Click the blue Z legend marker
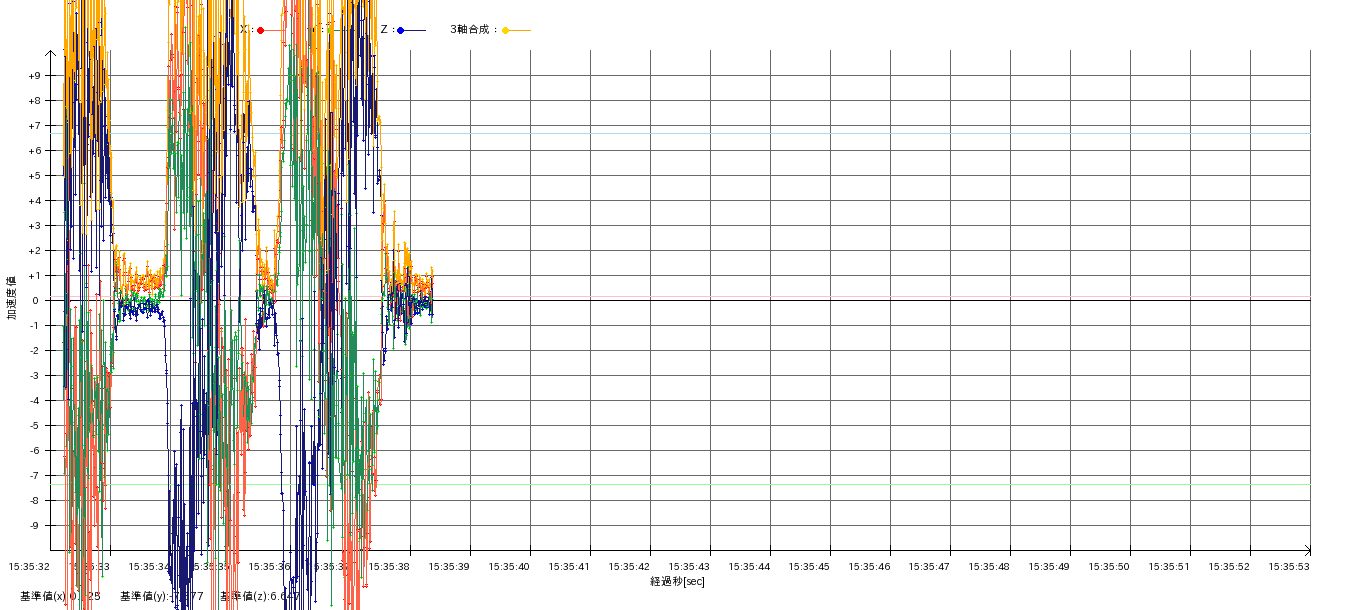The width and height of the screenshot is (1350, 610). coord(400,30)
